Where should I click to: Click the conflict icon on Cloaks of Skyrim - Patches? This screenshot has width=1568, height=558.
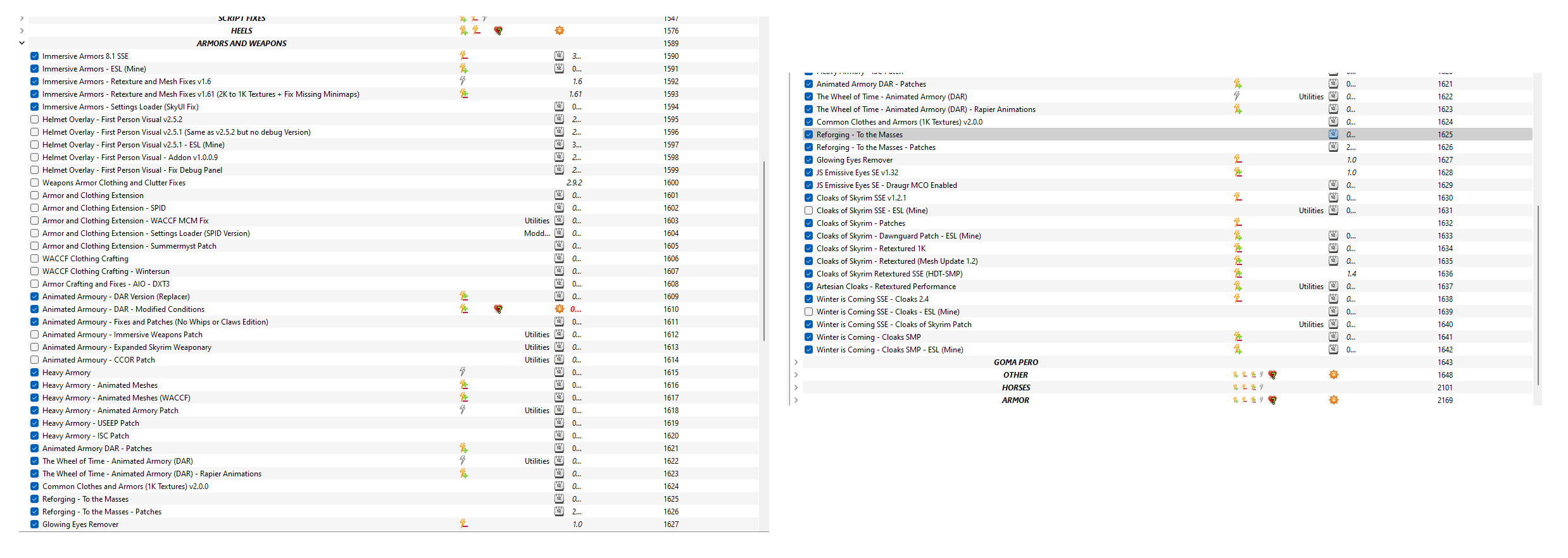pyautogui.click(x=1238, y=223)
